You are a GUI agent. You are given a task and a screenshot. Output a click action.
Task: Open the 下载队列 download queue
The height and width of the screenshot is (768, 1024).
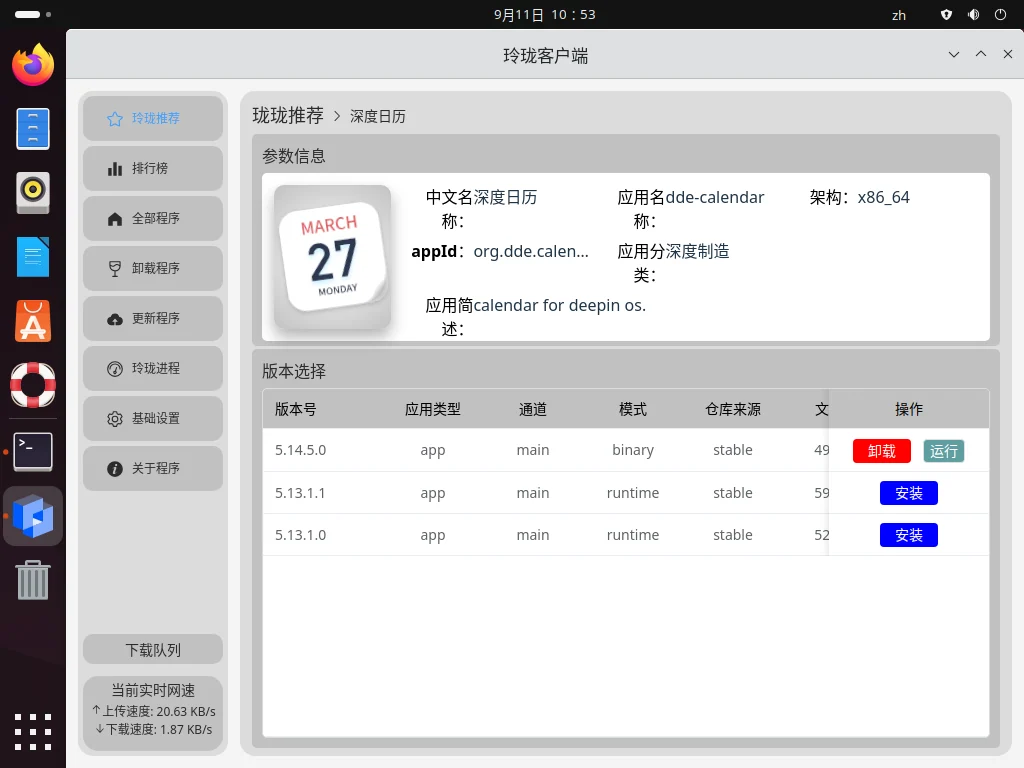point(153,650)
